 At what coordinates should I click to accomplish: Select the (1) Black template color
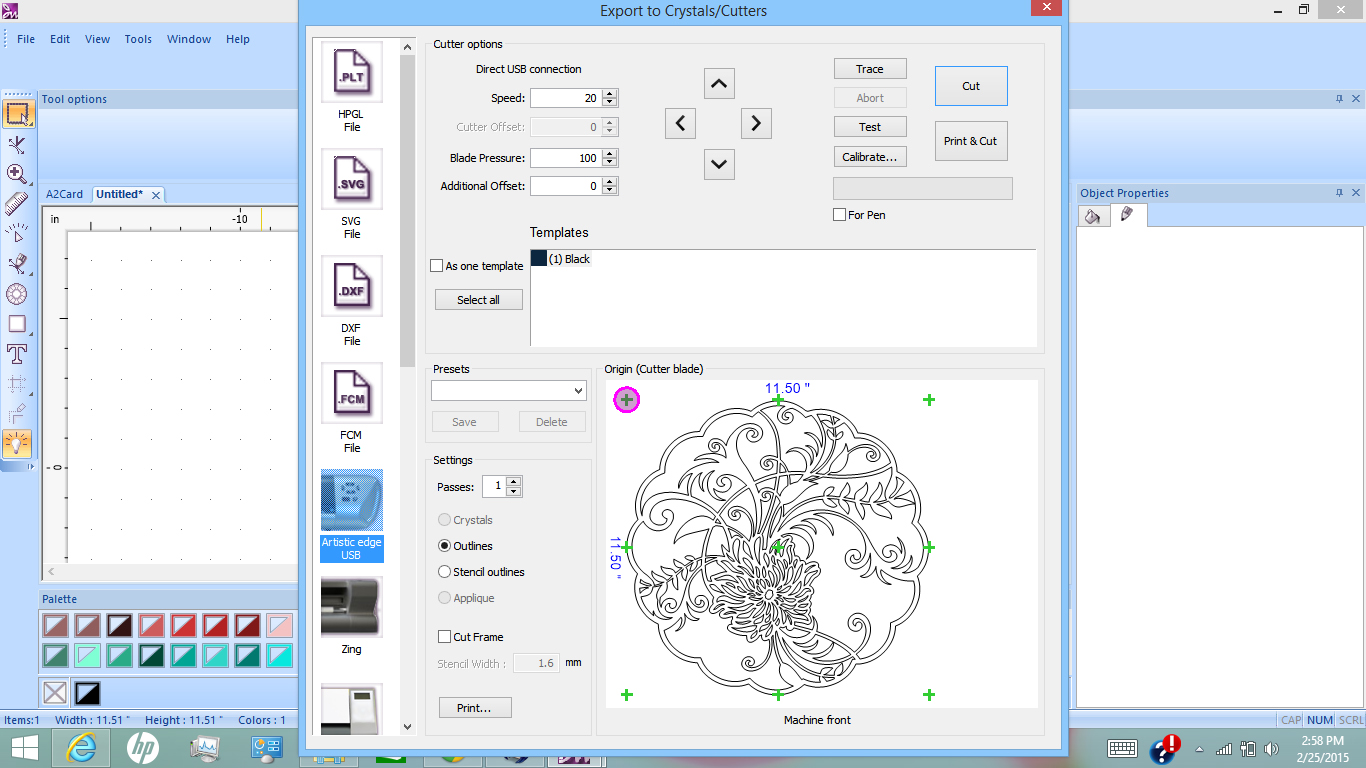point(561,259)
